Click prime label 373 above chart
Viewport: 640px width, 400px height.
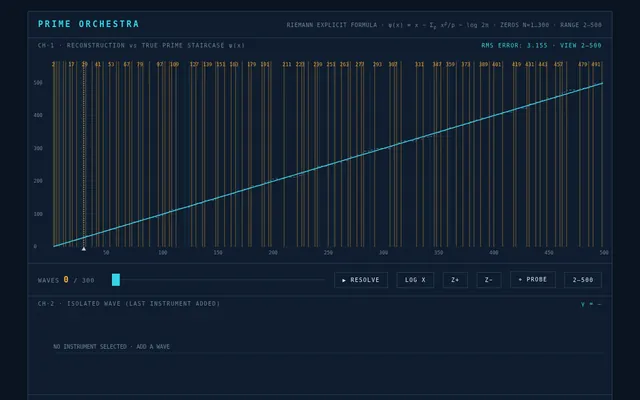(x=466, y=64)
